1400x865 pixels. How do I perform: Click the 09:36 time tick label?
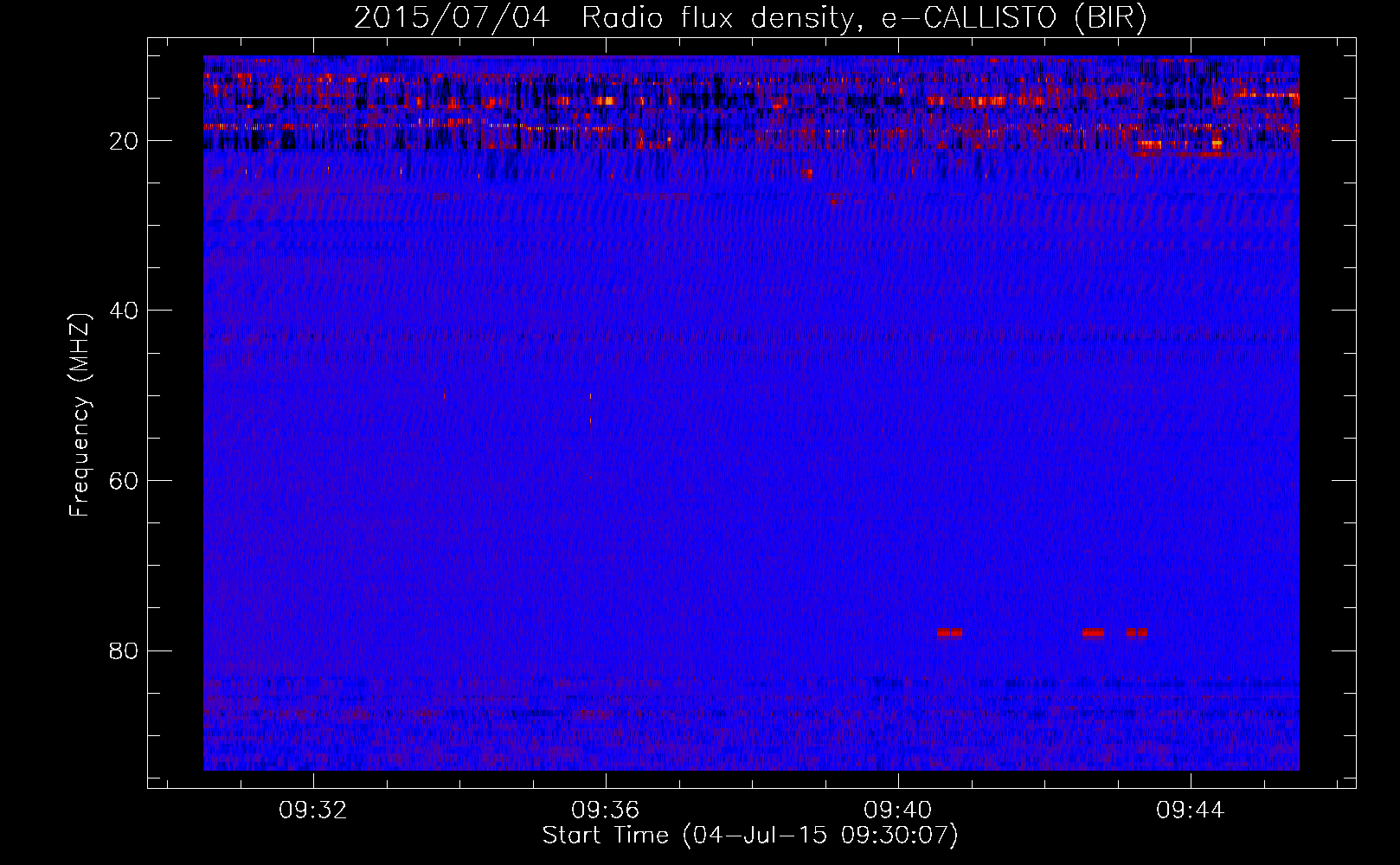pyautogui.click(x=605, y=811)
